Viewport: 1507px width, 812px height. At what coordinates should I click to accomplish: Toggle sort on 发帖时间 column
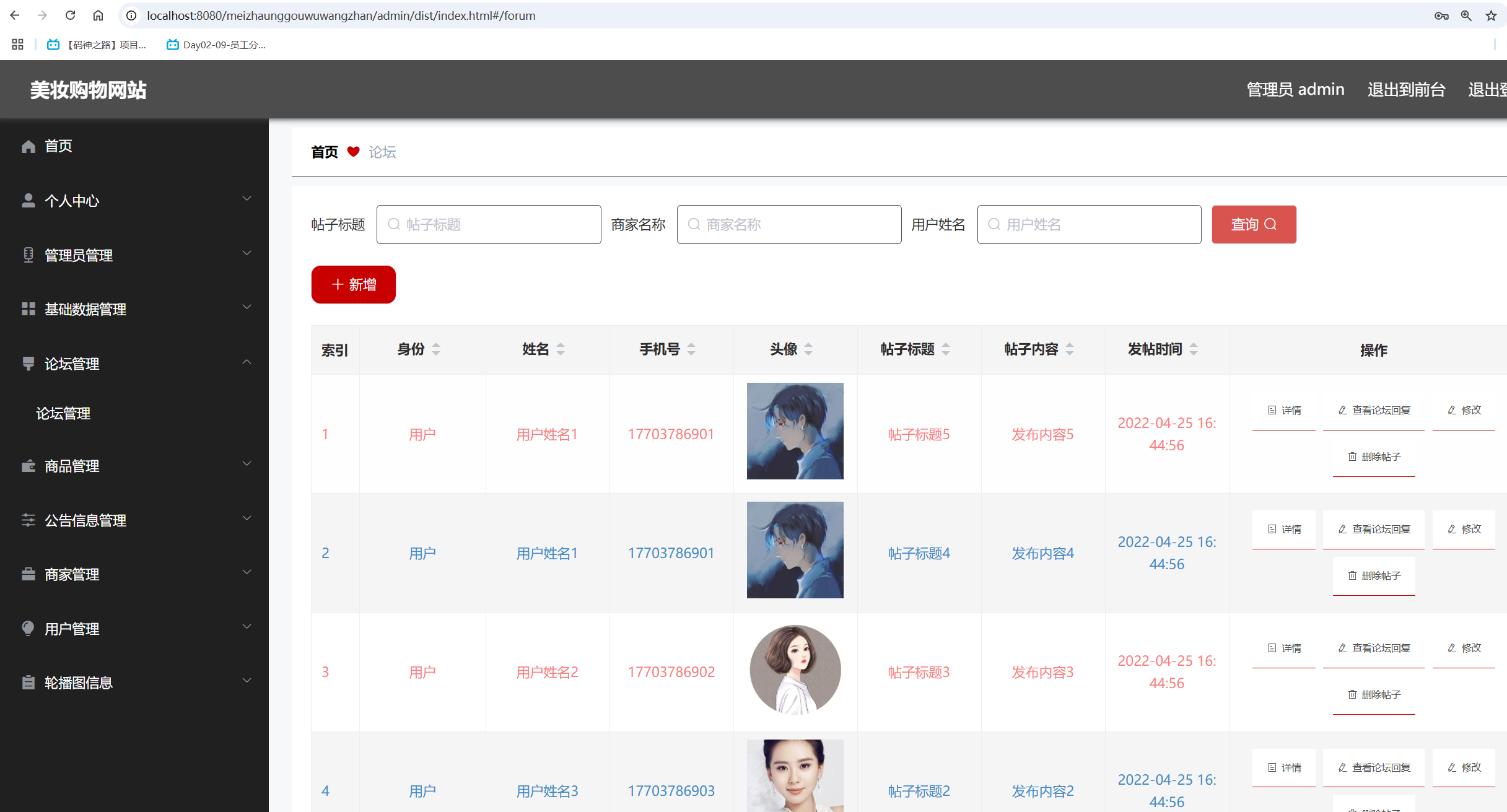coord(1194,349)
